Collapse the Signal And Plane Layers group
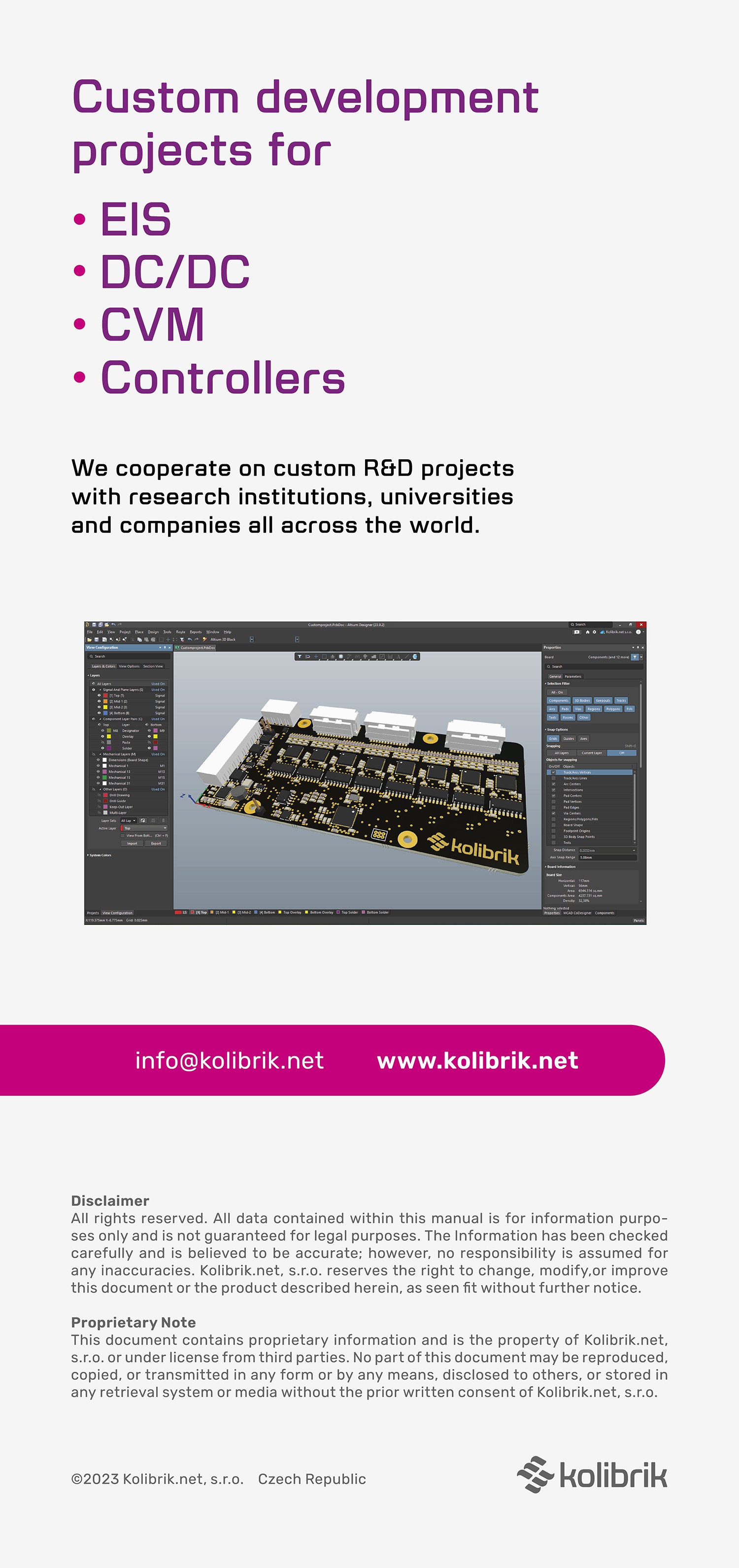This screenshot has height=1568, width=739. [x=101, y=690]
